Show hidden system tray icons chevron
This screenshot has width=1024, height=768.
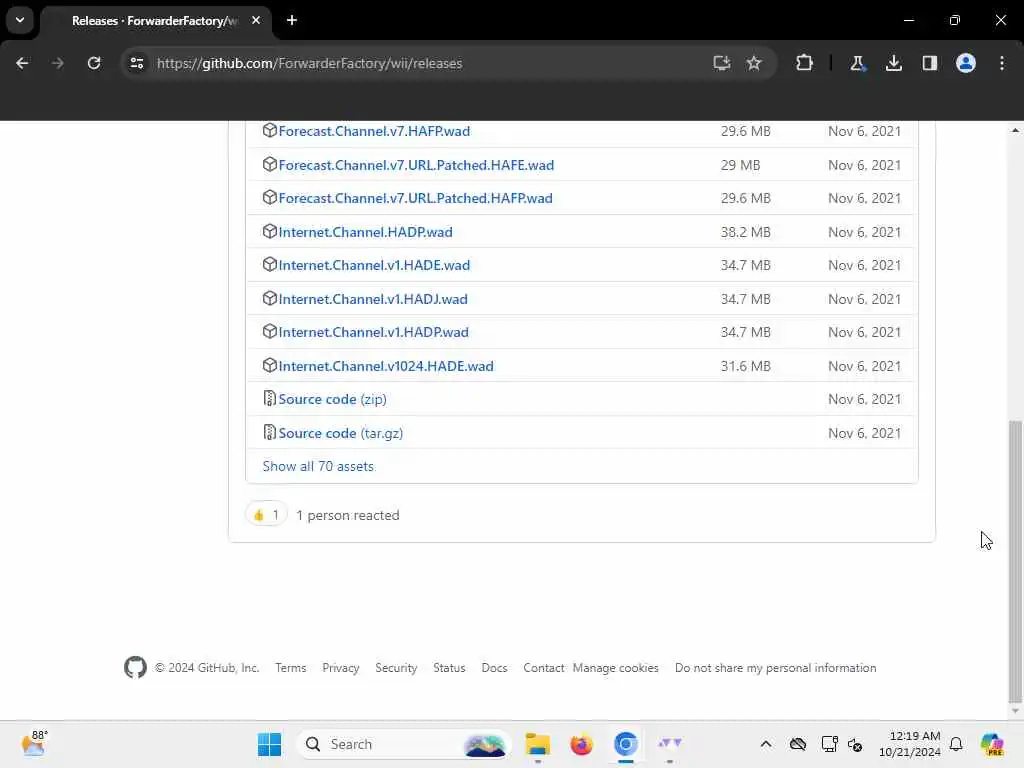pyautogui.click(x=766, y=744)
